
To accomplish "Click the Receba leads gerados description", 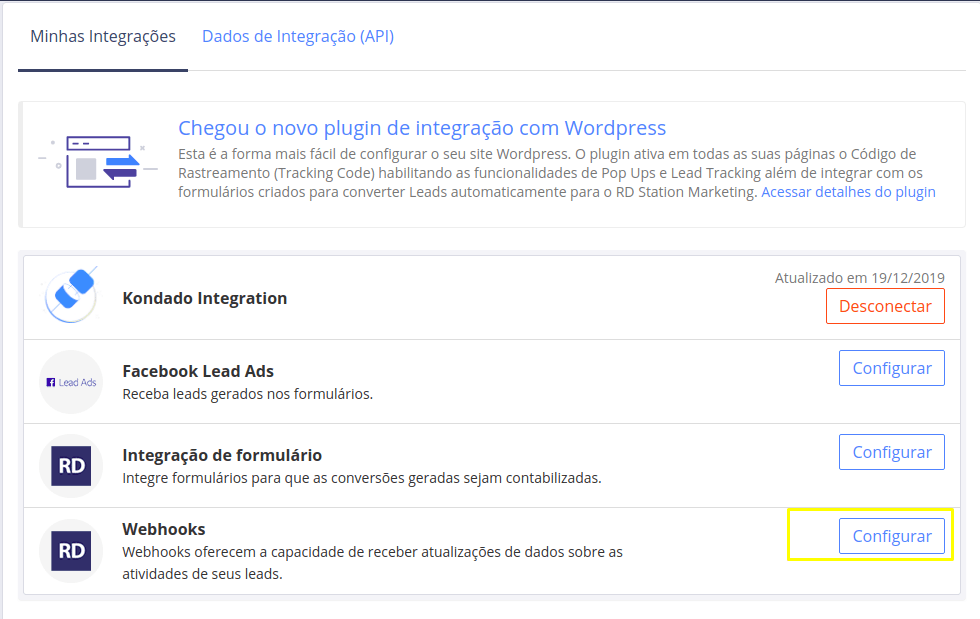I will (x=247, y=394).
